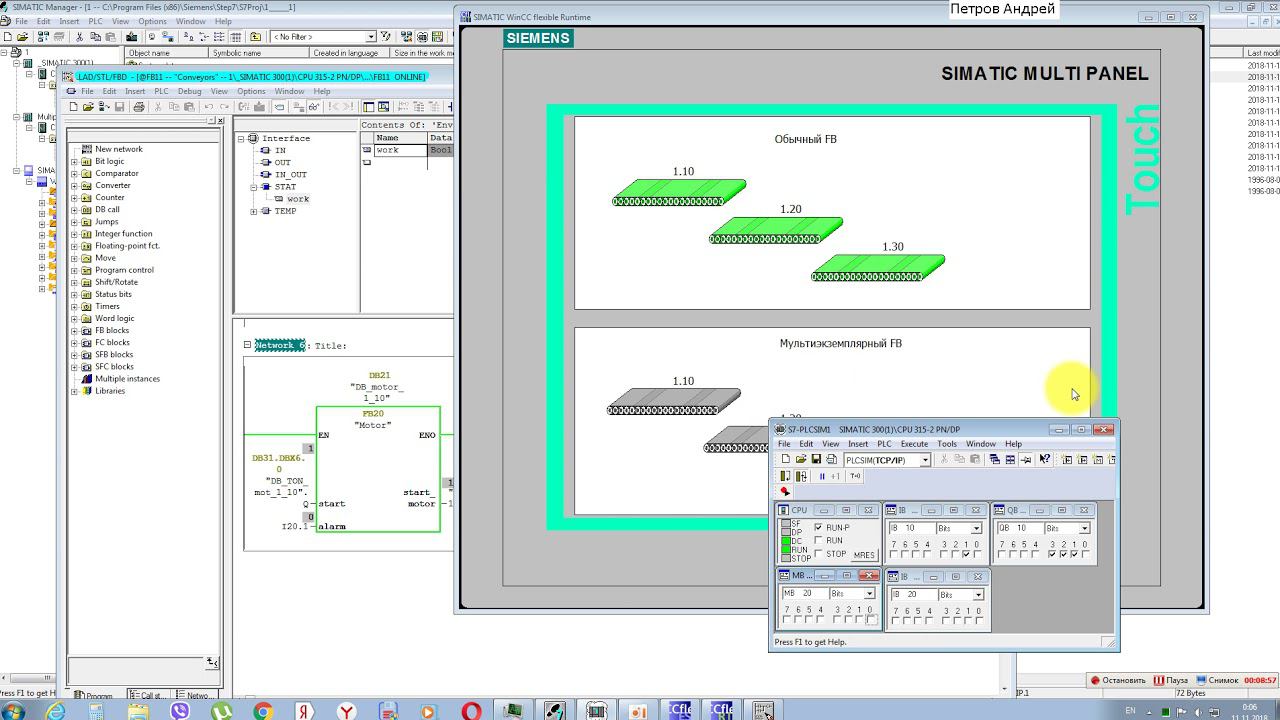Toggle RUN-P checkbox in CPU window
Screen dimensions: 1280x720
pyautogui.click(x=819, y=528)
